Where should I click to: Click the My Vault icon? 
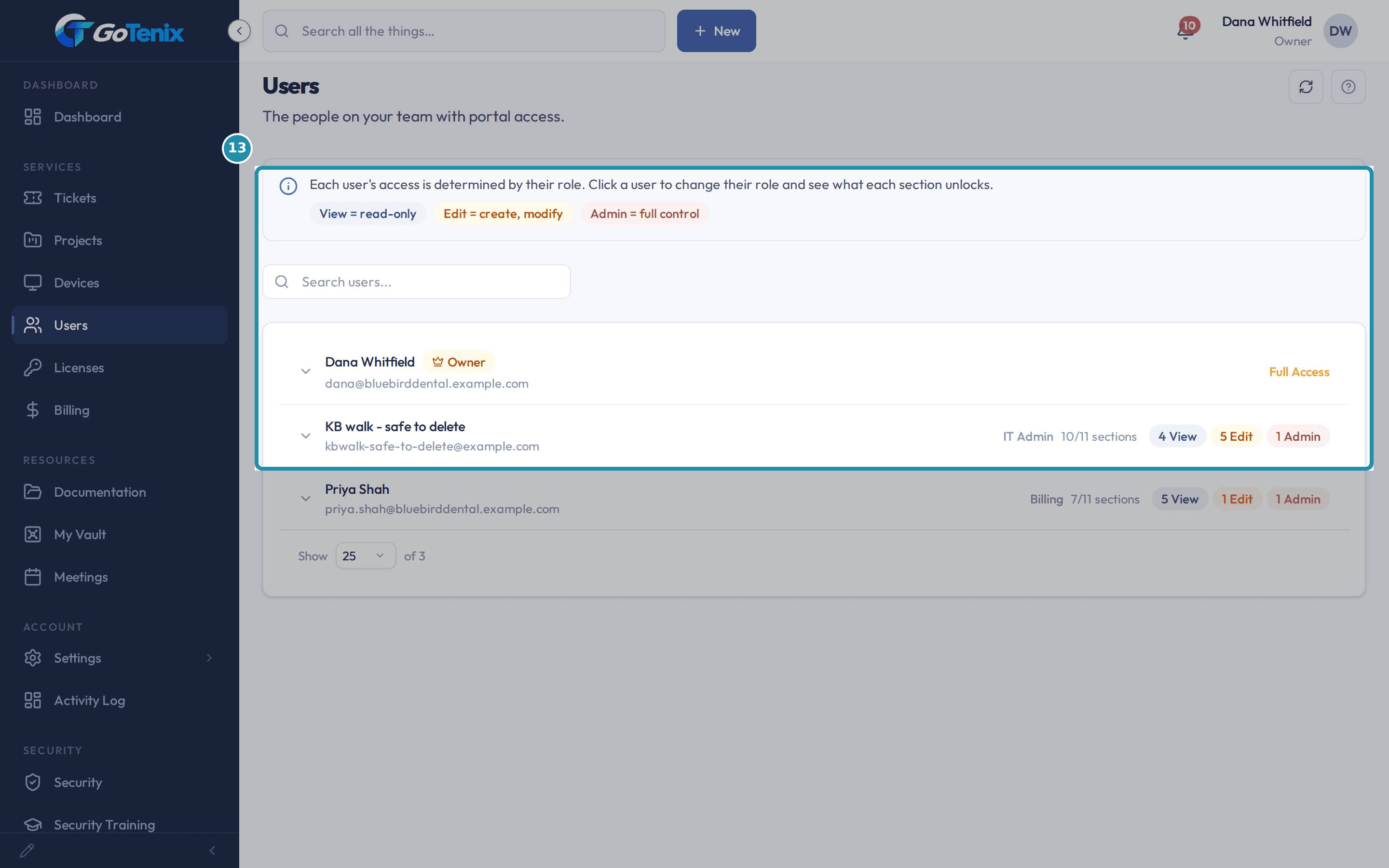[33, 534]
